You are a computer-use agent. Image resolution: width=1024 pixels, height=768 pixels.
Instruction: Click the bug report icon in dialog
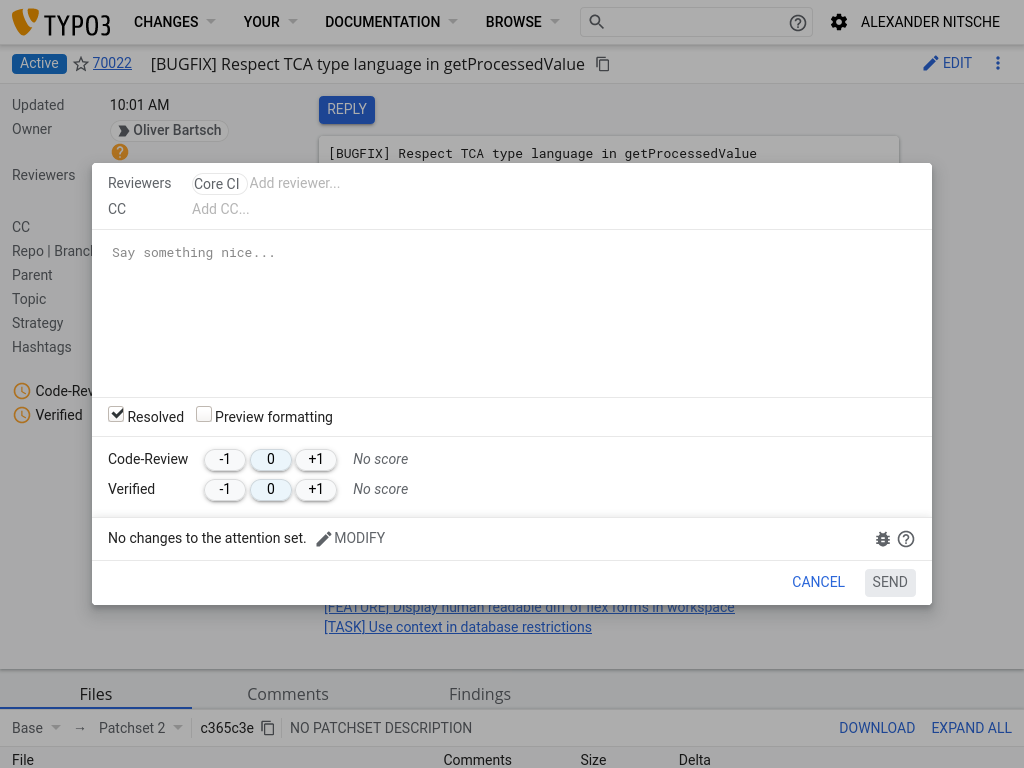coord(882,539)
